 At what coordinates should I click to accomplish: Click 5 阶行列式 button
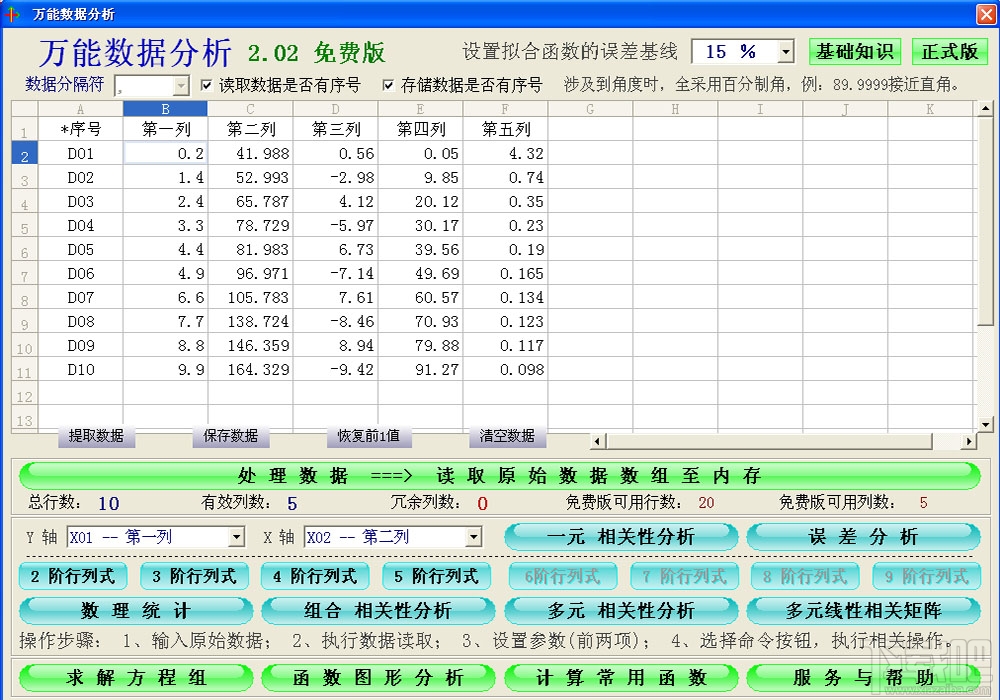pos(436,576)
